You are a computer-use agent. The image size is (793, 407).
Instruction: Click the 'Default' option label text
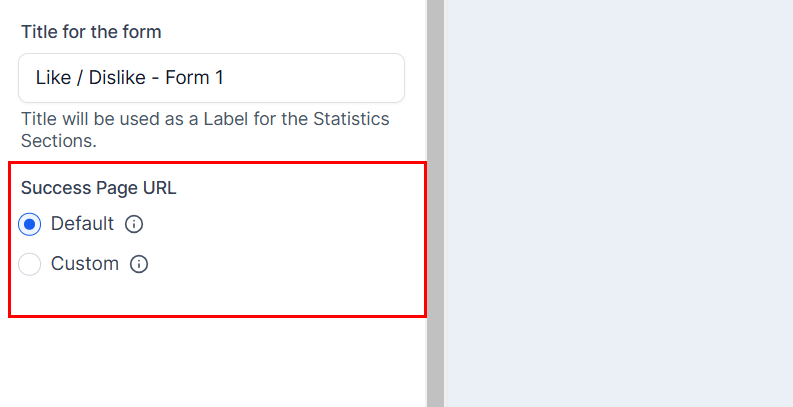click(82, 224)
